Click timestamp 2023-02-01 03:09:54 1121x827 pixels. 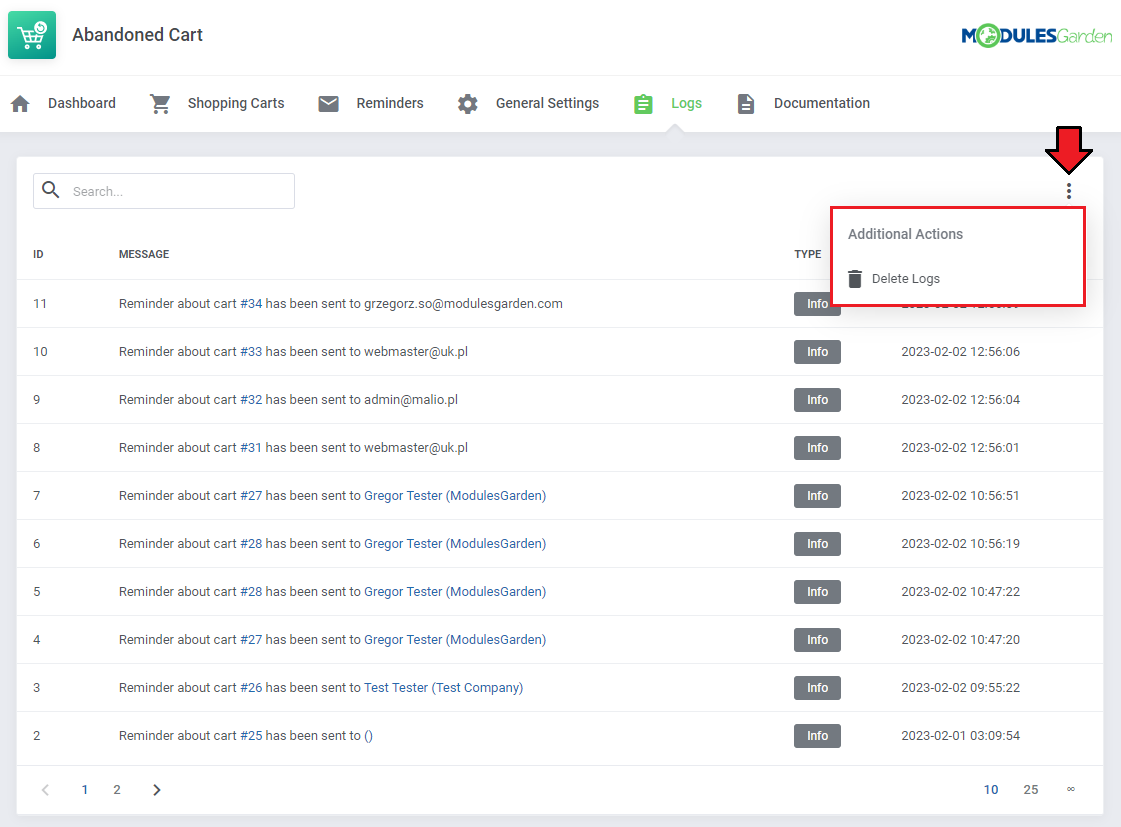(960, 736)
